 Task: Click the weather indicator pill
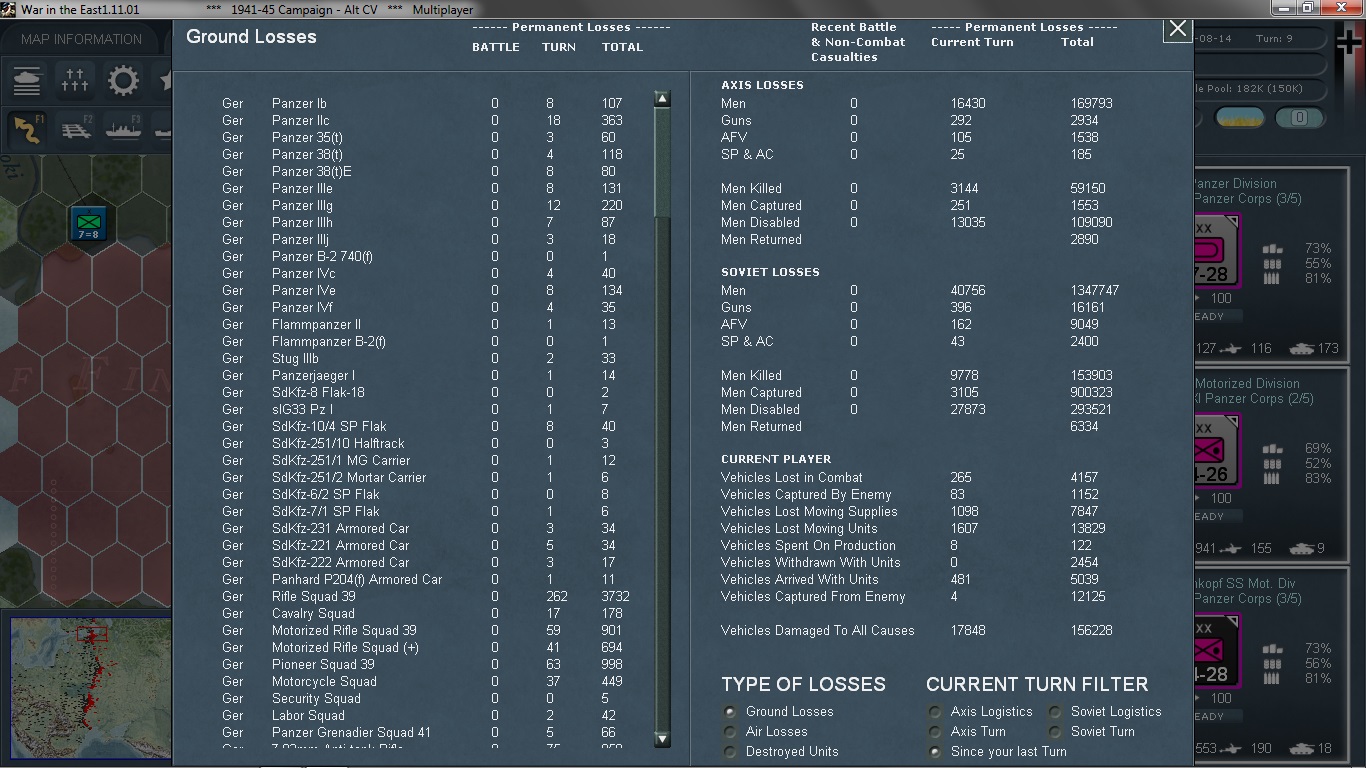coord(1239,117)
